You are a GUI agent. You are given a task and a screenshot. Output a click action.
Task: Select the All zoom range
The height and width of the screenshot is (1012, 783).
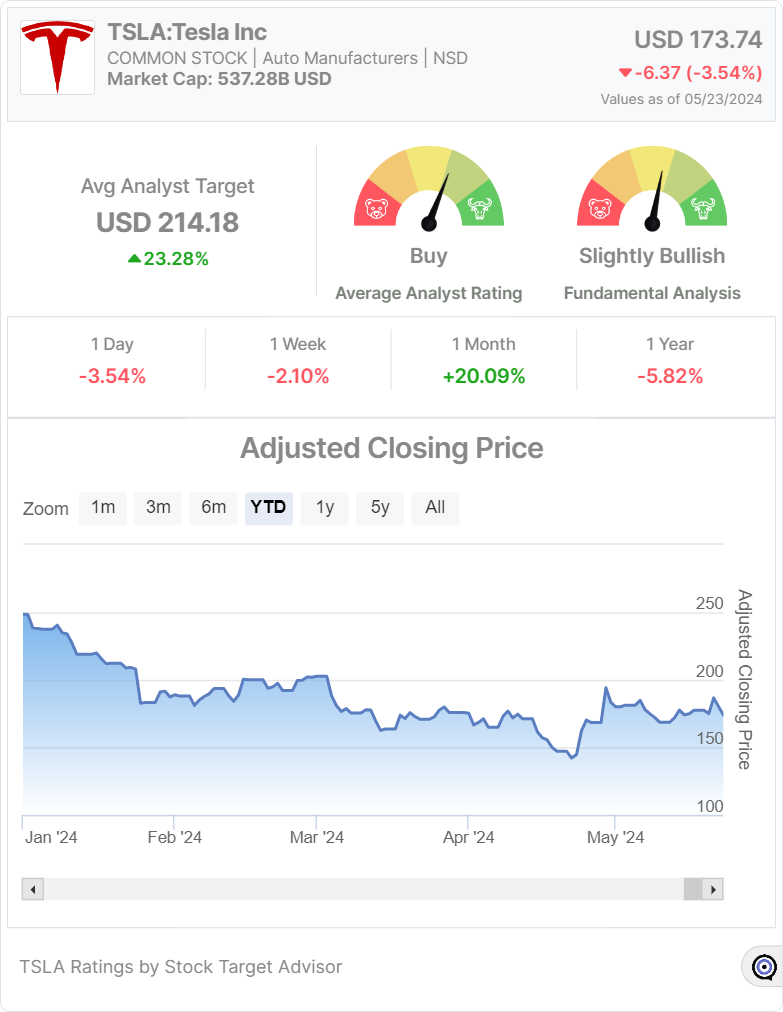[x=435, y=507]
